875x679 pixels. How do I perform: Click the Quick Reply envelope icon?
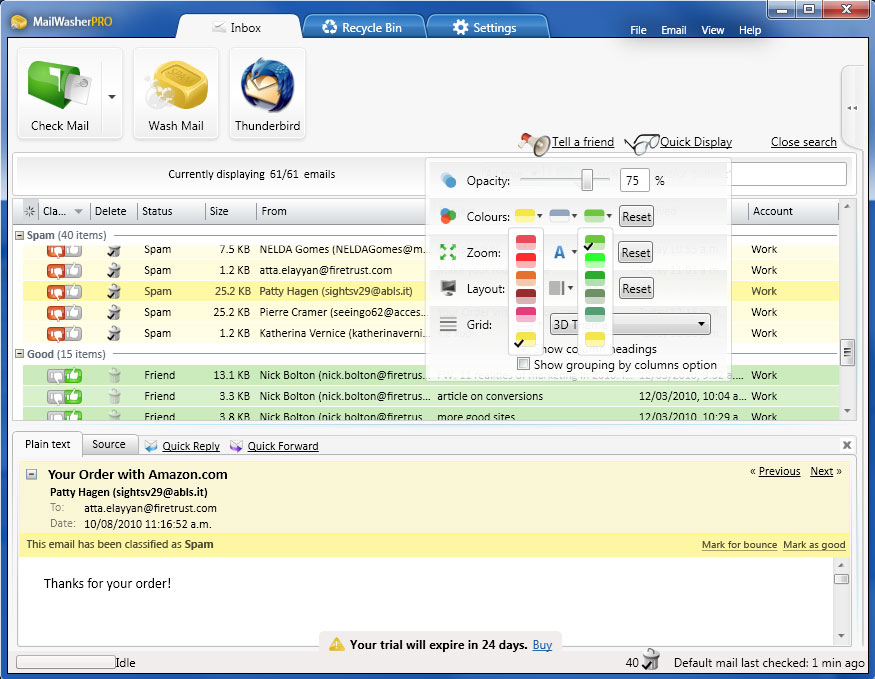click(151, 446)
